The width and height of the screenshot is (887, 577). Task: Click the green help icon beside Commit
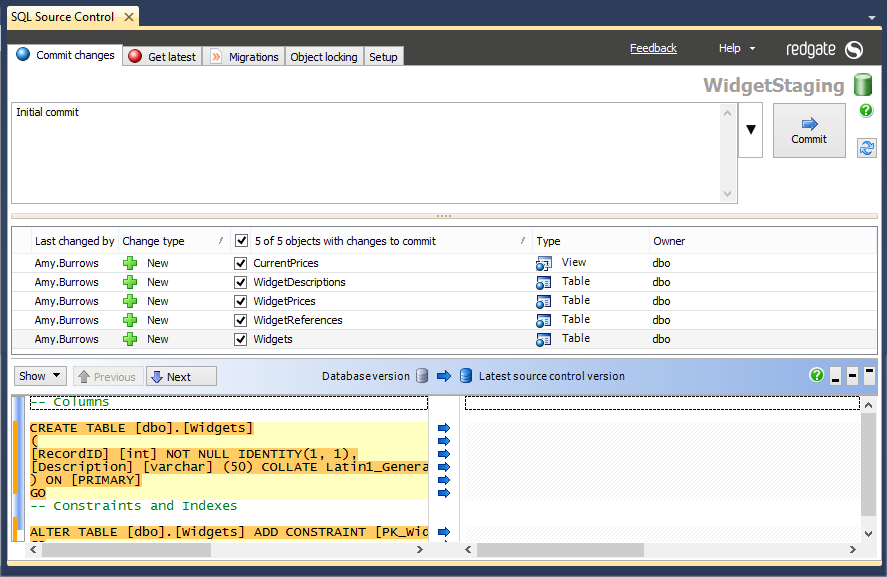click(866, 110)
